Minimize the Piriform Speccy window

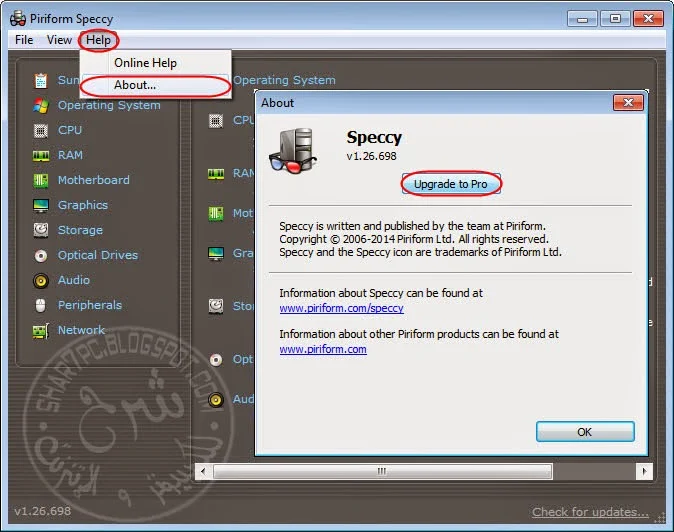click(582, 19)
